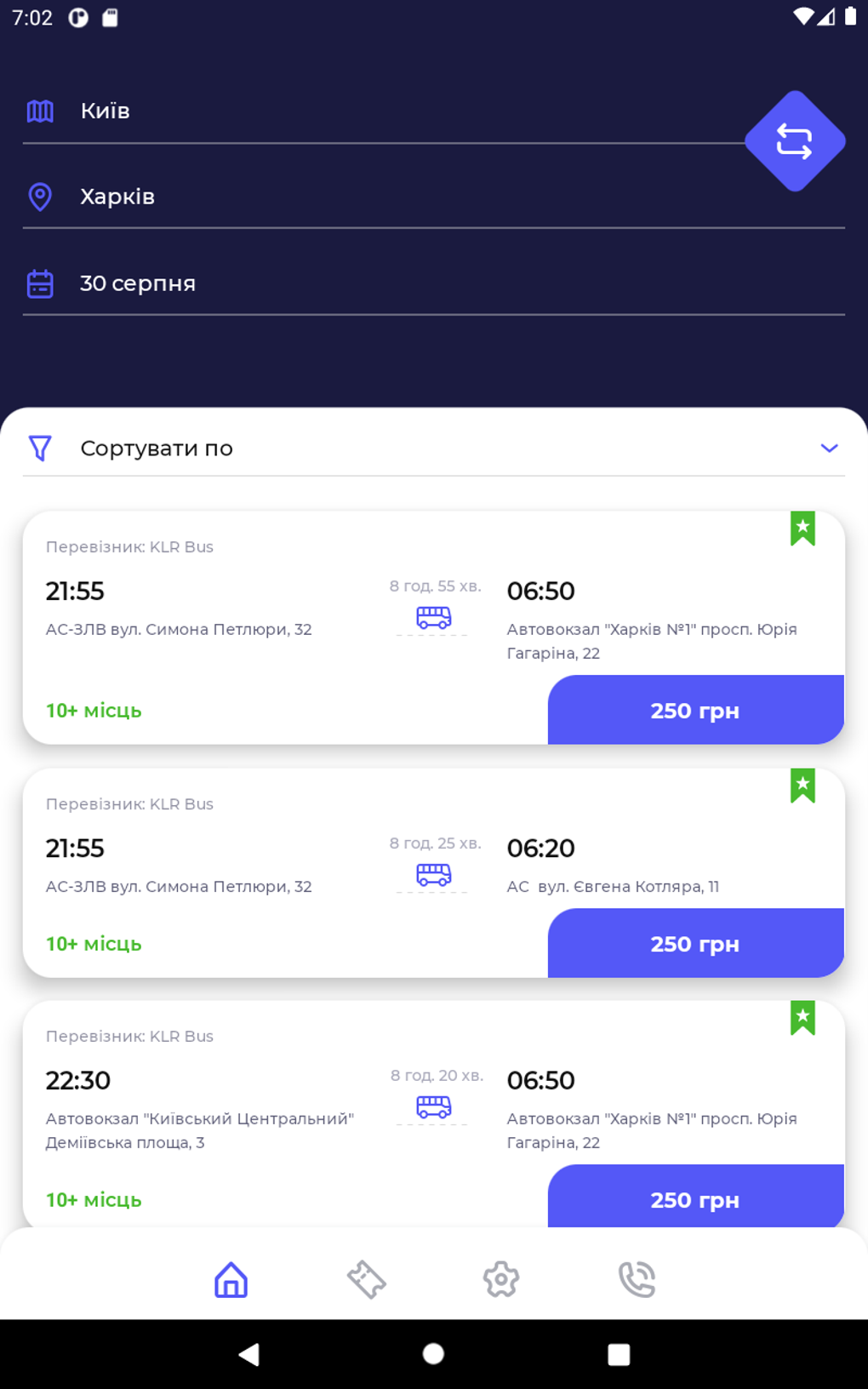Tap the Android circular home button
This screenshot has height=1389, width=868.
(433, 1354)
